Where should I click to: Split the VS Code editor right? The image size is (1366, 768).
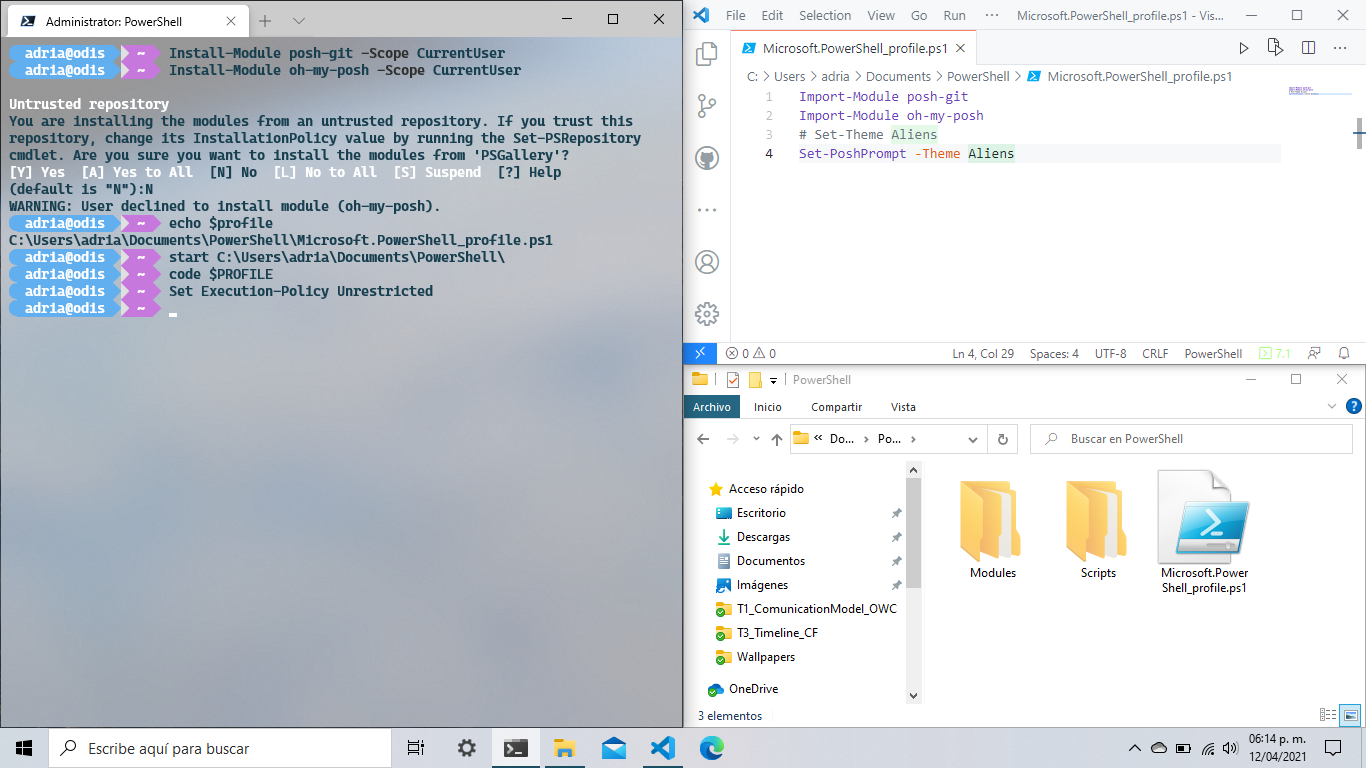(x=1308, y=48)
